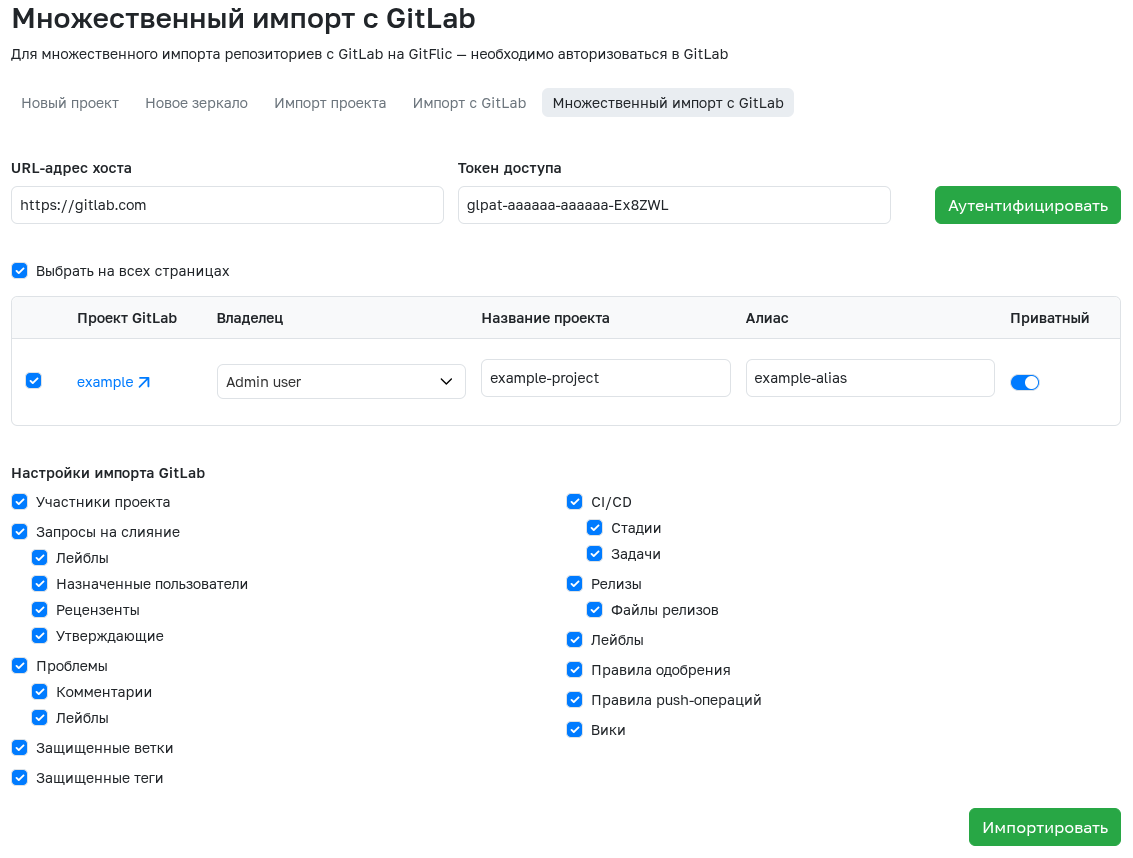Focus the Токен доступа input field
This screenshot has width=1133, height=858.
674,205
